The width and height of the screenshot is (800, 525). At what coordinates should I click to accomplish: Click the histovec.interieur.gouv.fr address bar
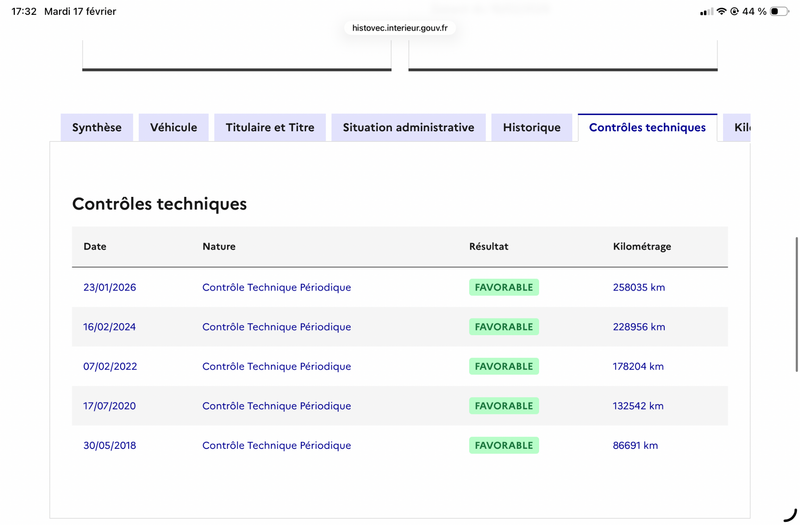pos(400,28)
